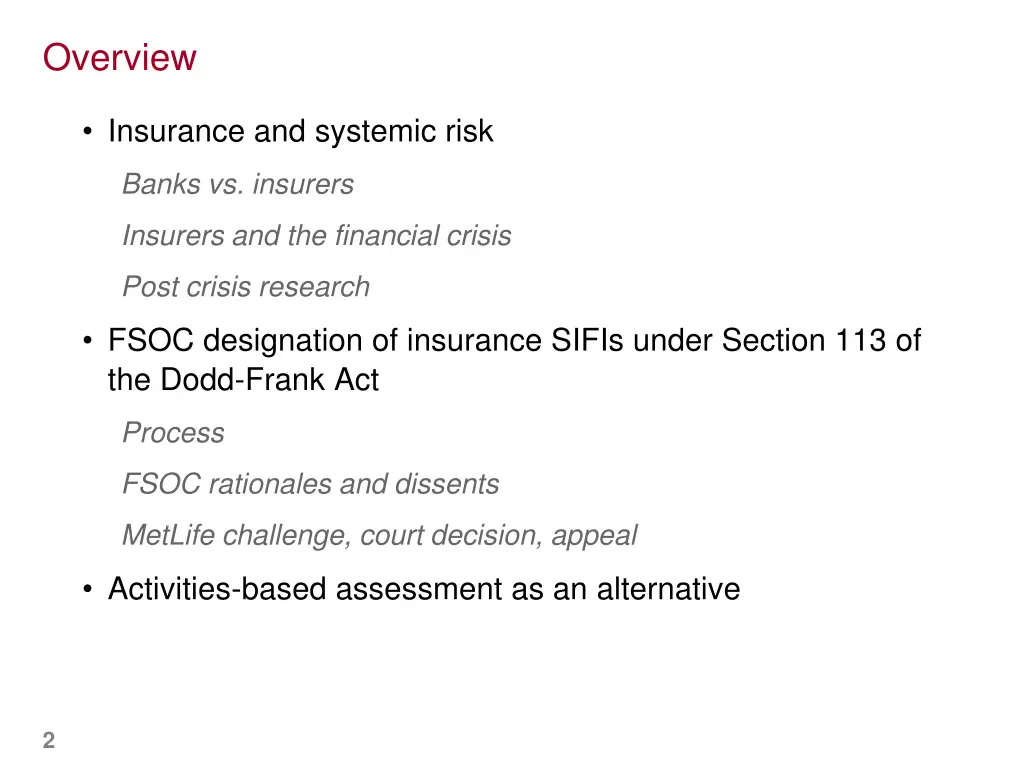The width and height of the screenshot is (1024, 768).
Task: Click the word Section 113
Action: [803, 340]
